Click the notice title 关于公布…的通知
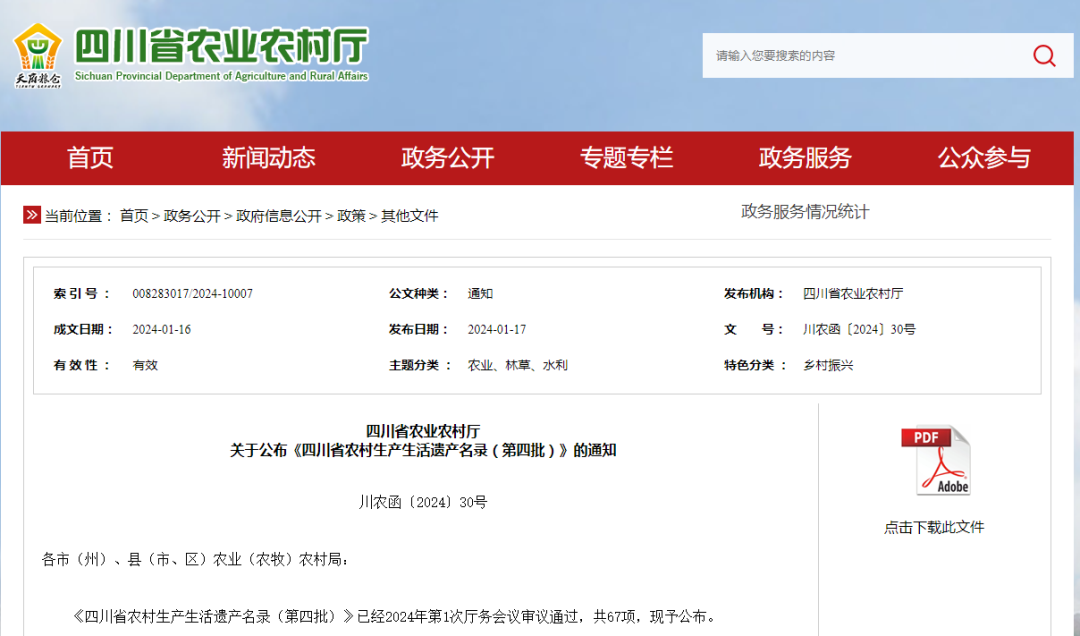 click(423, 450)
